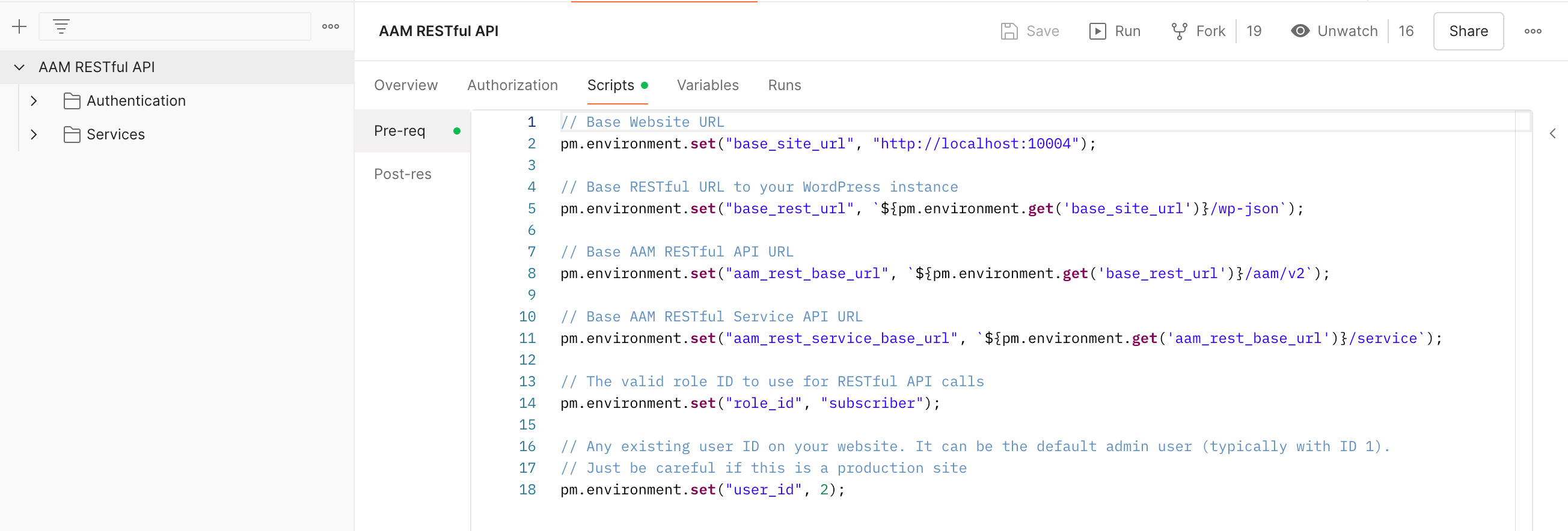The image size is (1568, 531).
Task: Click the Unwatch label
Action: click(x=1347, y=31)
